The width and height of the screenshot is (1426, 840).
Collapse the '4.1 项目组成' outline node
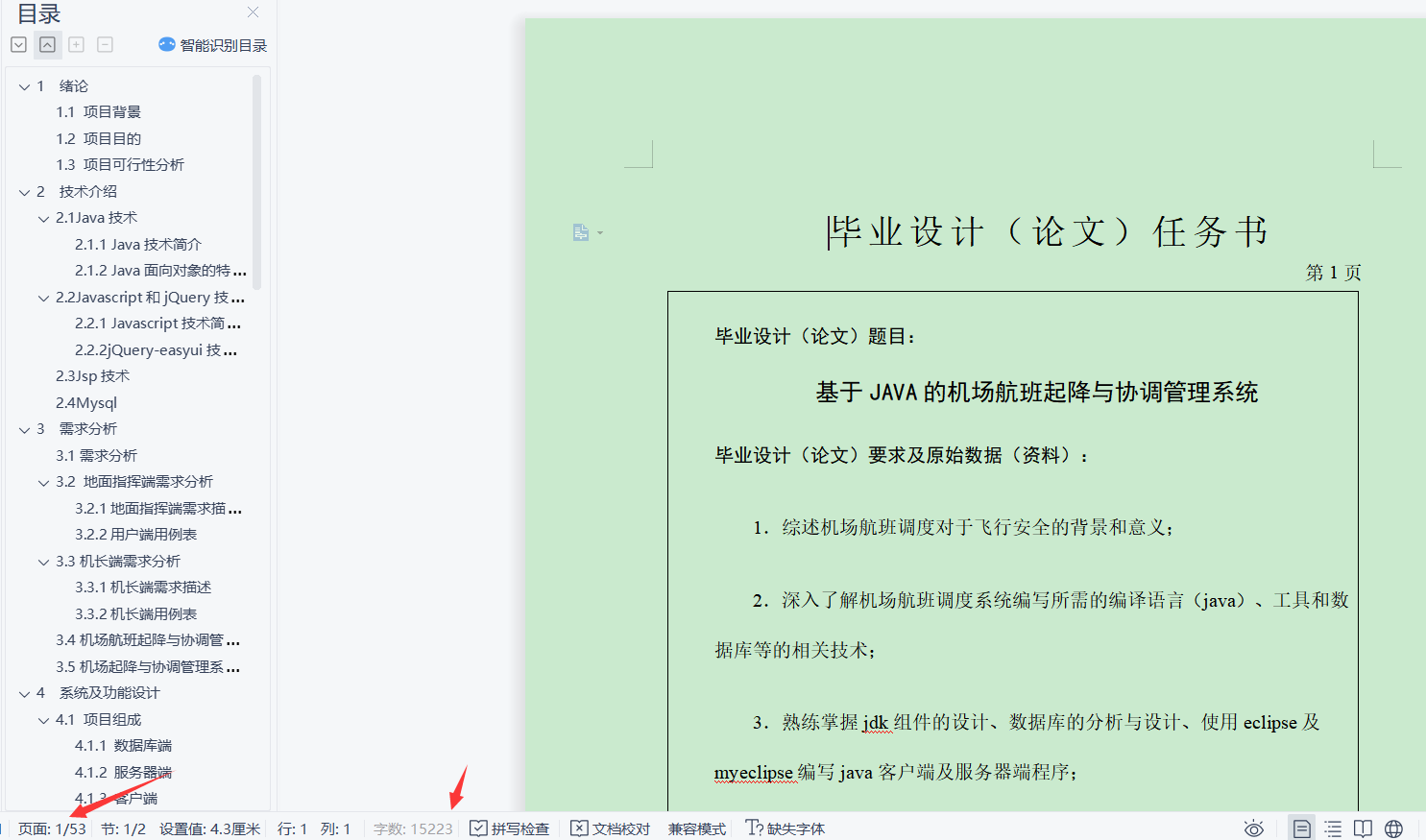tap(43, 720)
